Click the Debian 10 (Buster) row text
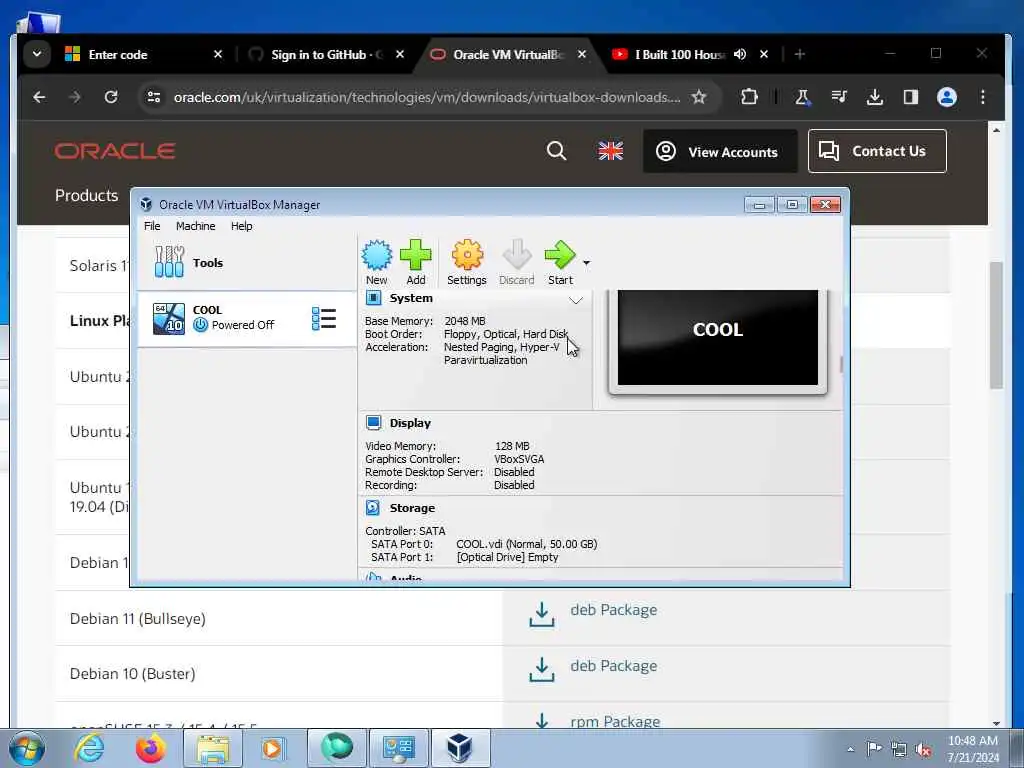 tap(133, 674)
